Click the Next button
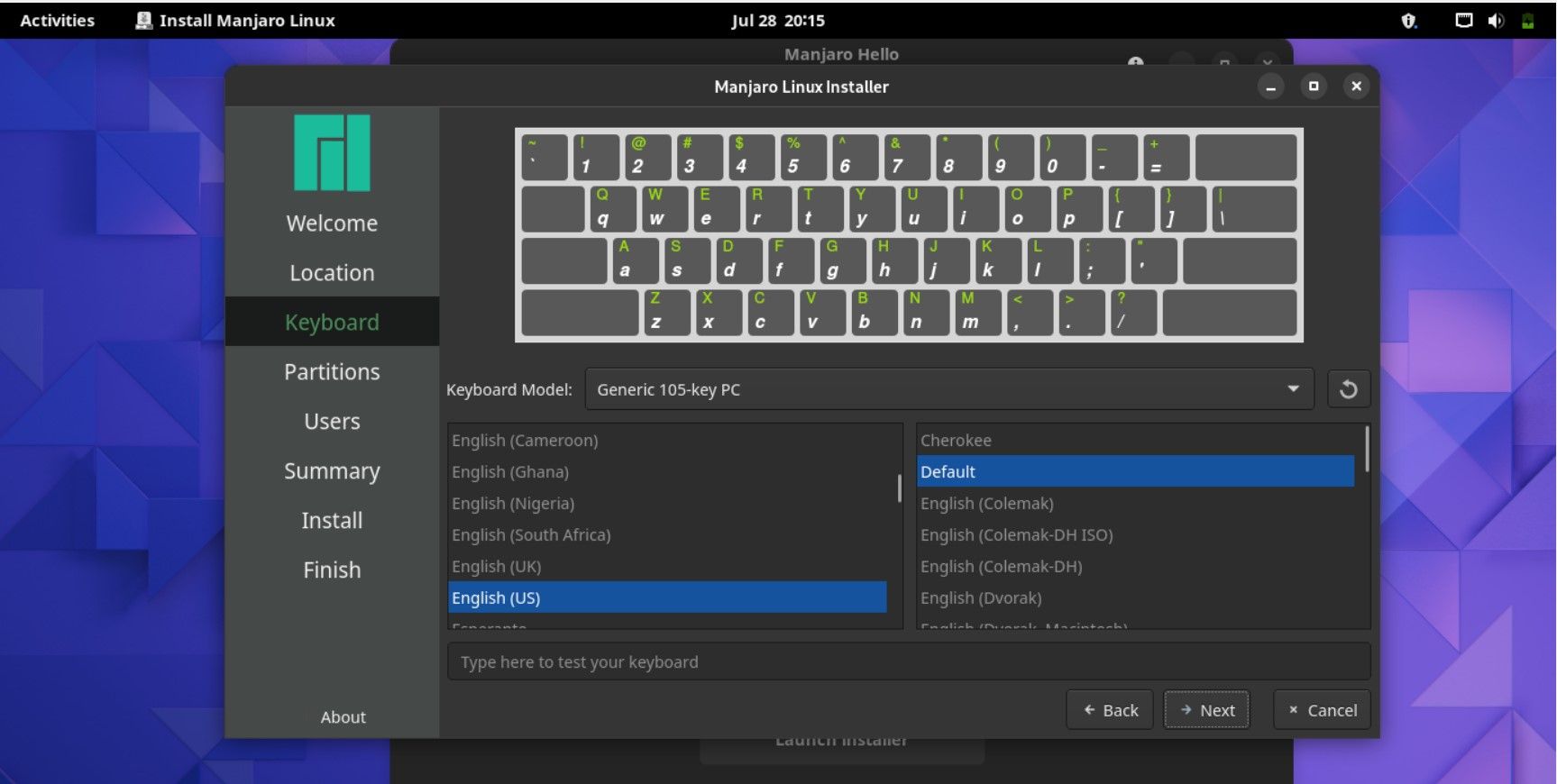This screenshot has width=1557, height=784. click(1206, 710)
